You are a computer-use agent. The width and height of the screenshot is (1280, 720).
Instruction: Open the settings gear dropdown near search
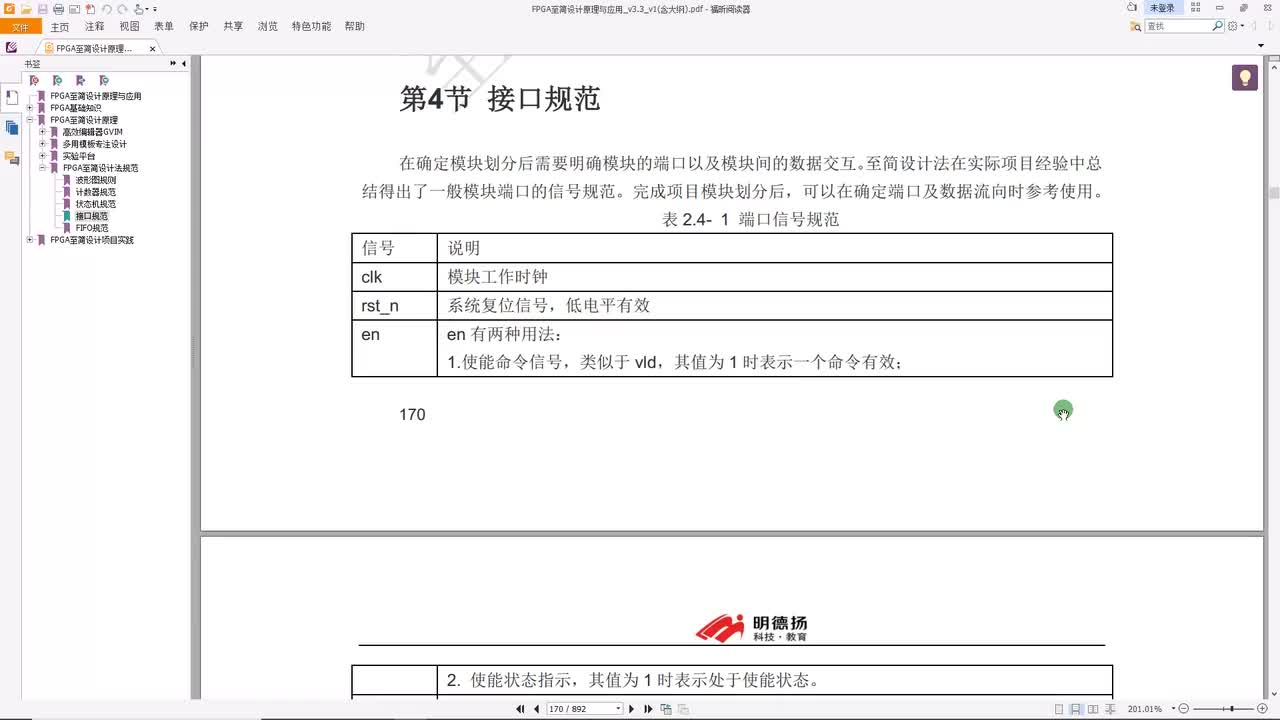[1236, 26]
